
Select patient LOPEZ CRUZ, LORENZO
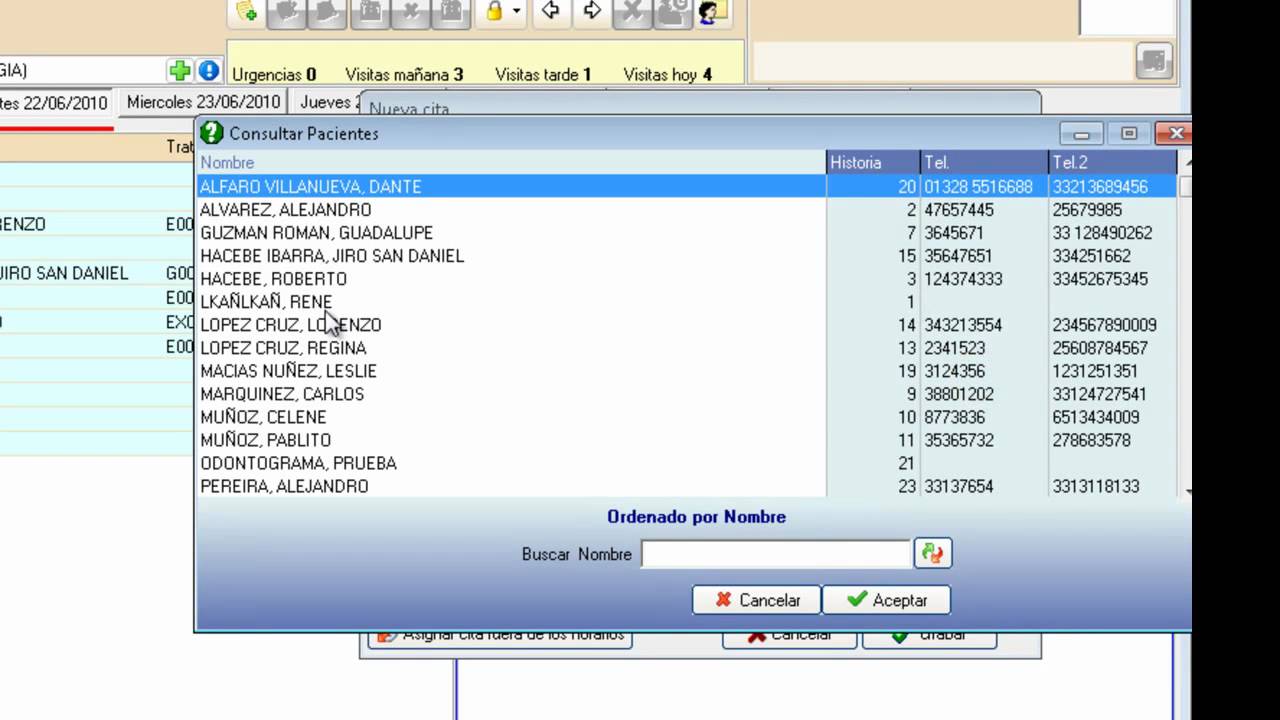pos(511,324)
